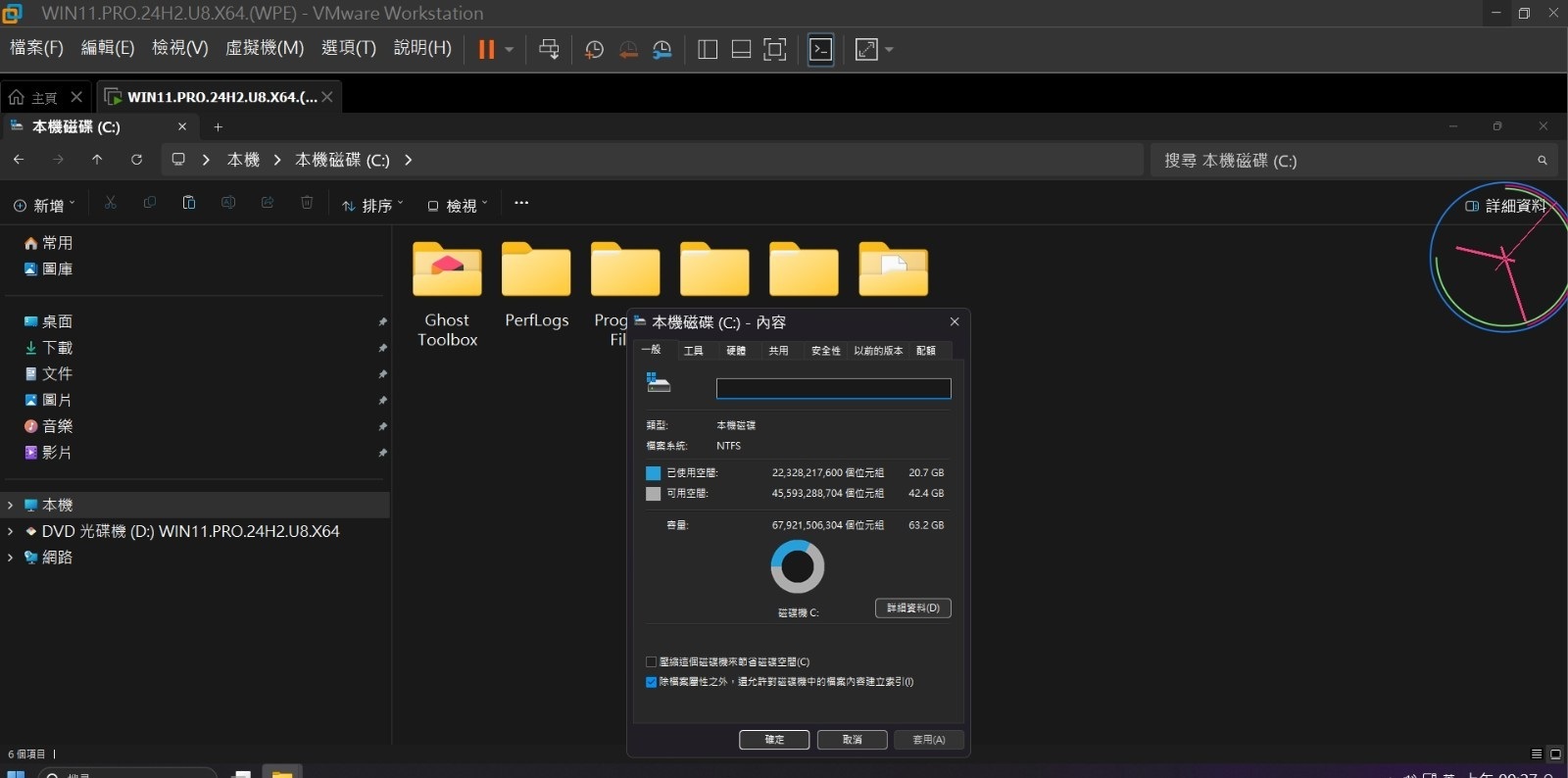
Task: Open the 選項(T) menu
Action: (348, 48)
